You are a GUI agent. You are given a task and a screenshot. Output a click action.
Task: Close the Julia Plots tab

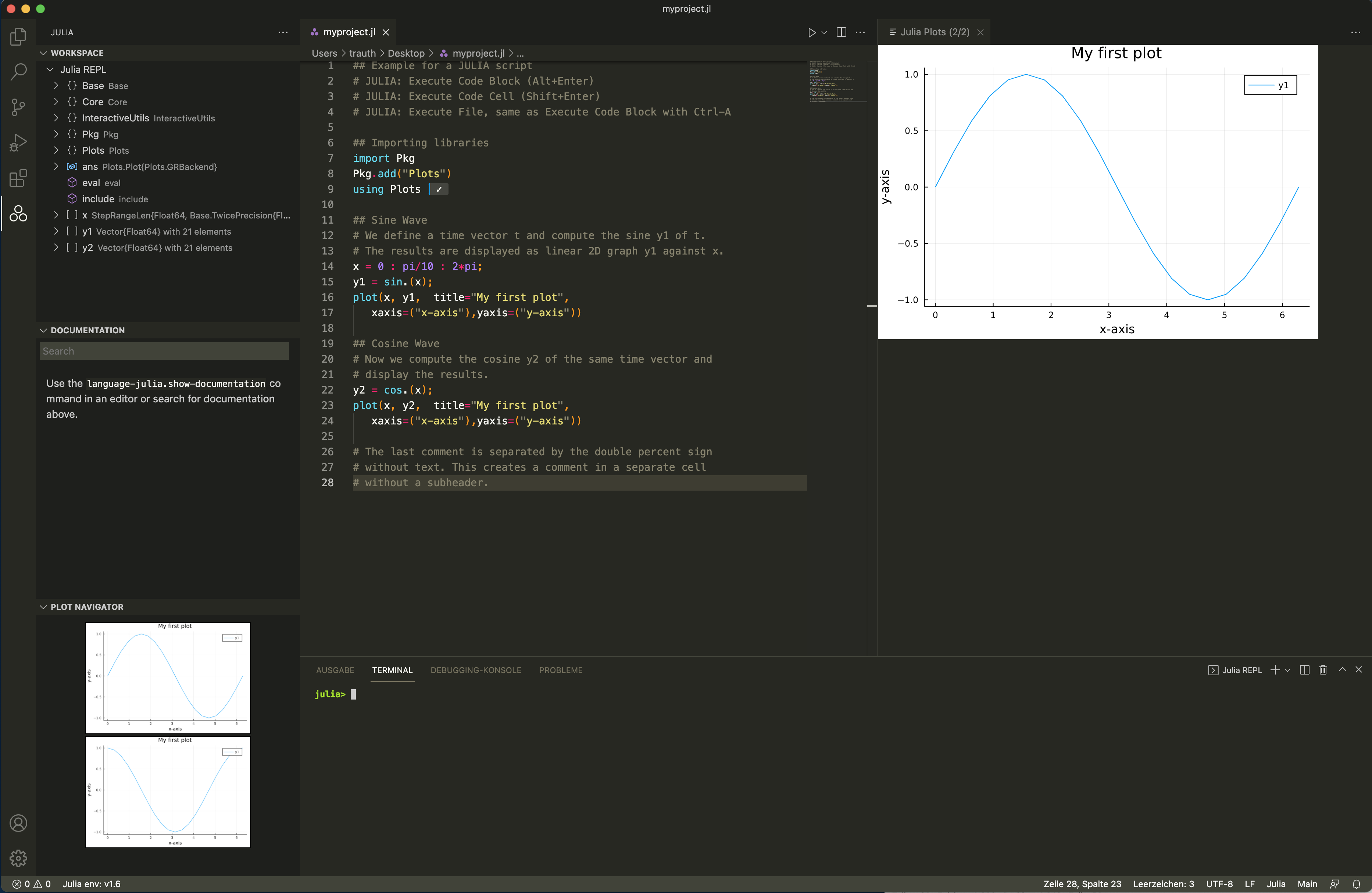pos(980,32)
